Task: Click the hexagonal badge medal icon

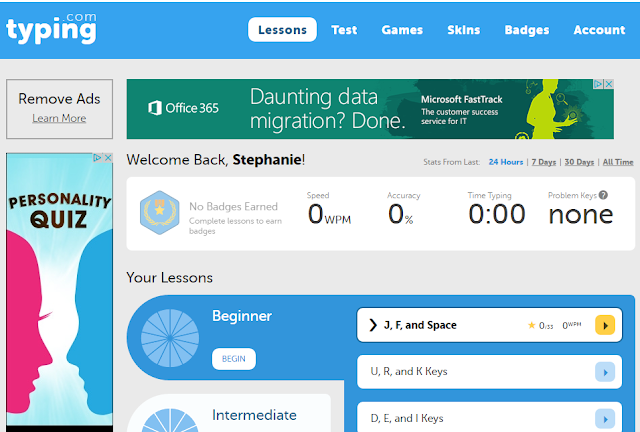Action: [x=160, y=213]
